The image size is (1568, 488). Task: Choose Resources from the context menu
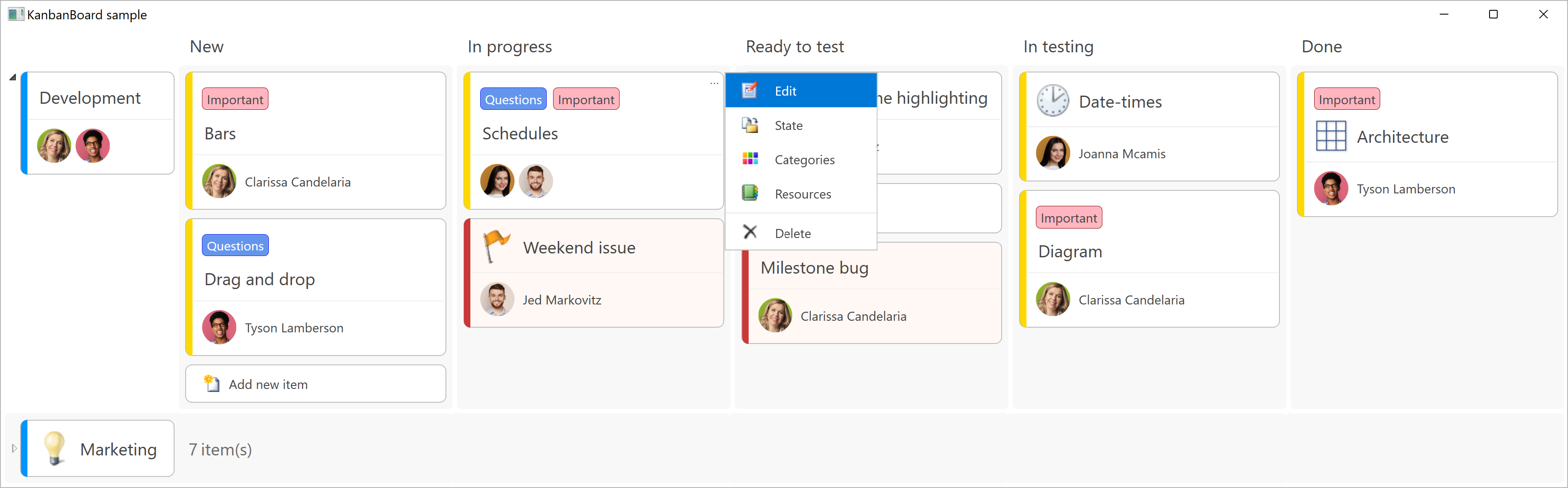click(802, 194)
